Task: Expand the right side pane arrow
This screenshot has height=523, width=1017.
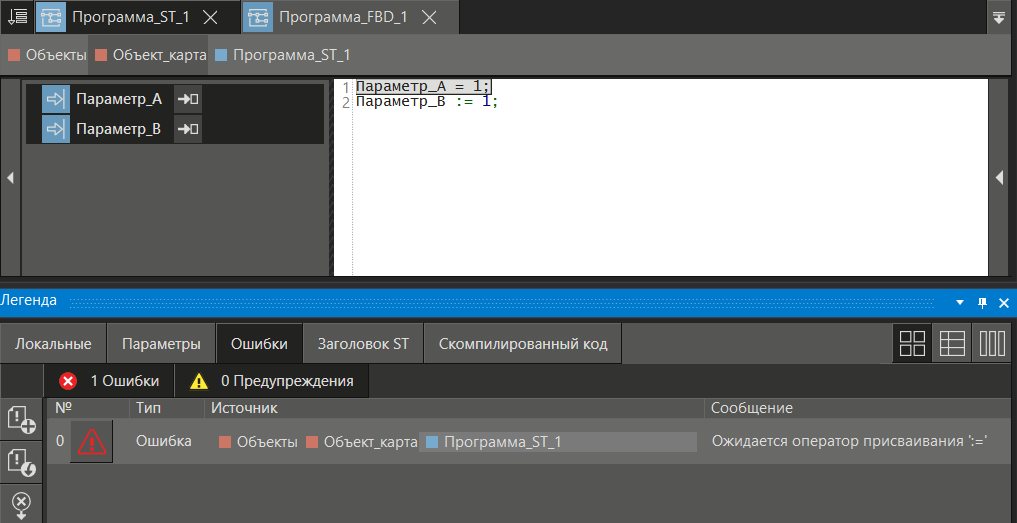Action: [999, 178]
